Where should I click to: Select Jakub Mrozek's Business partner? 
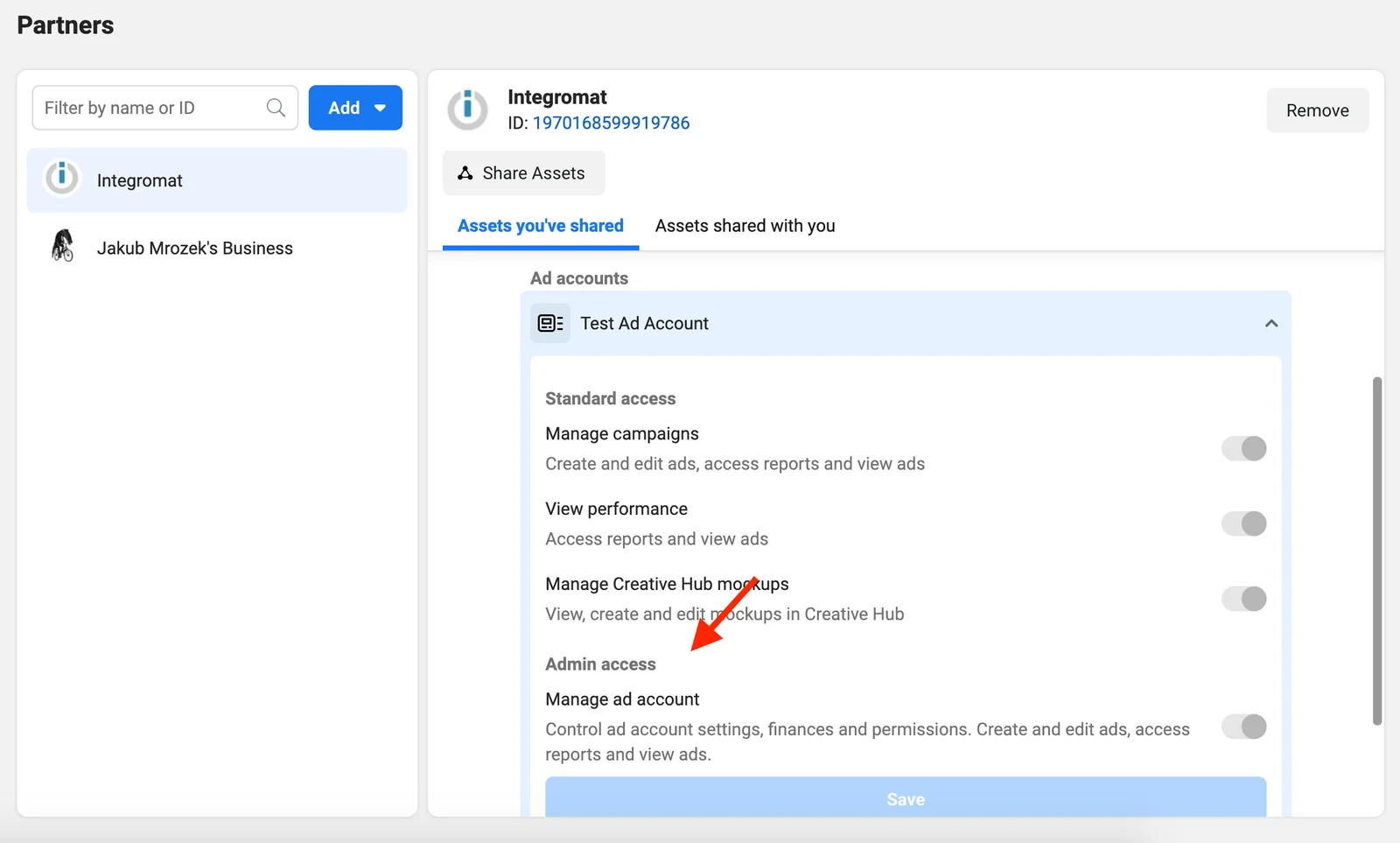[217, 248]
